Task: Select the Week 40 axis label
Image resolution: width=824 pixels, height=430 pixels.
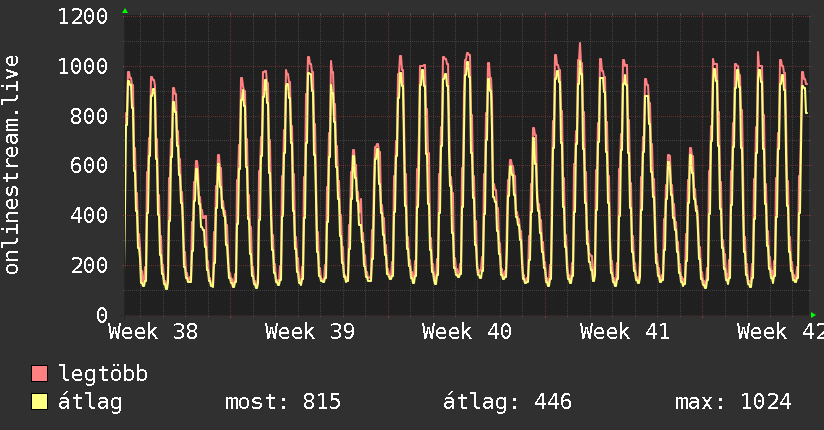Action: point(467,332)
